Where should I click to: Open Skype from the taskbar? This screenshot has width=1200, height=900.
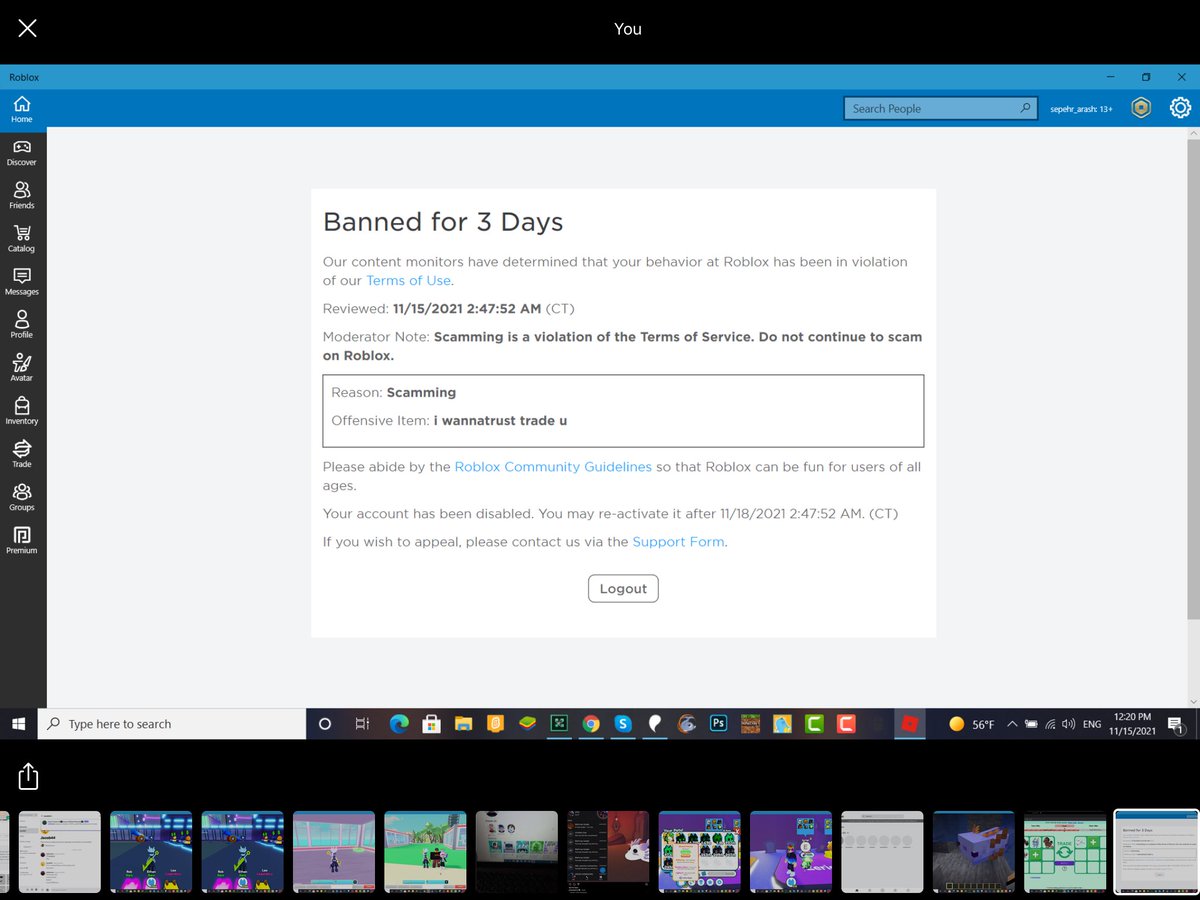coord(623,723)
